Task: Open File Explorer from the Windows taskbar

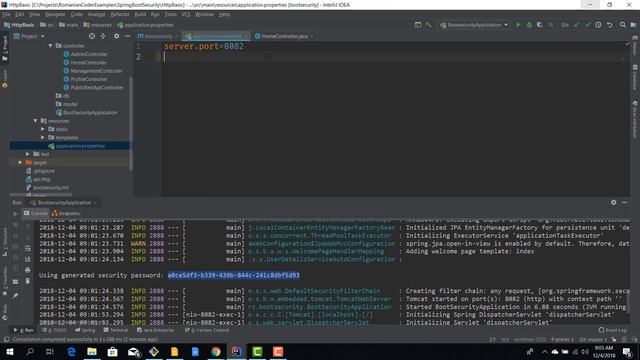Action: (x=92, y=352)
